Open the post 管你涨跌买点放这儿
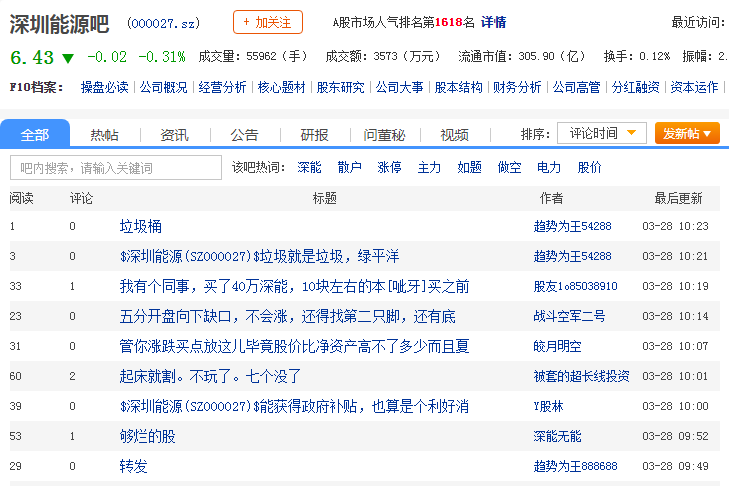 (294, 346)
